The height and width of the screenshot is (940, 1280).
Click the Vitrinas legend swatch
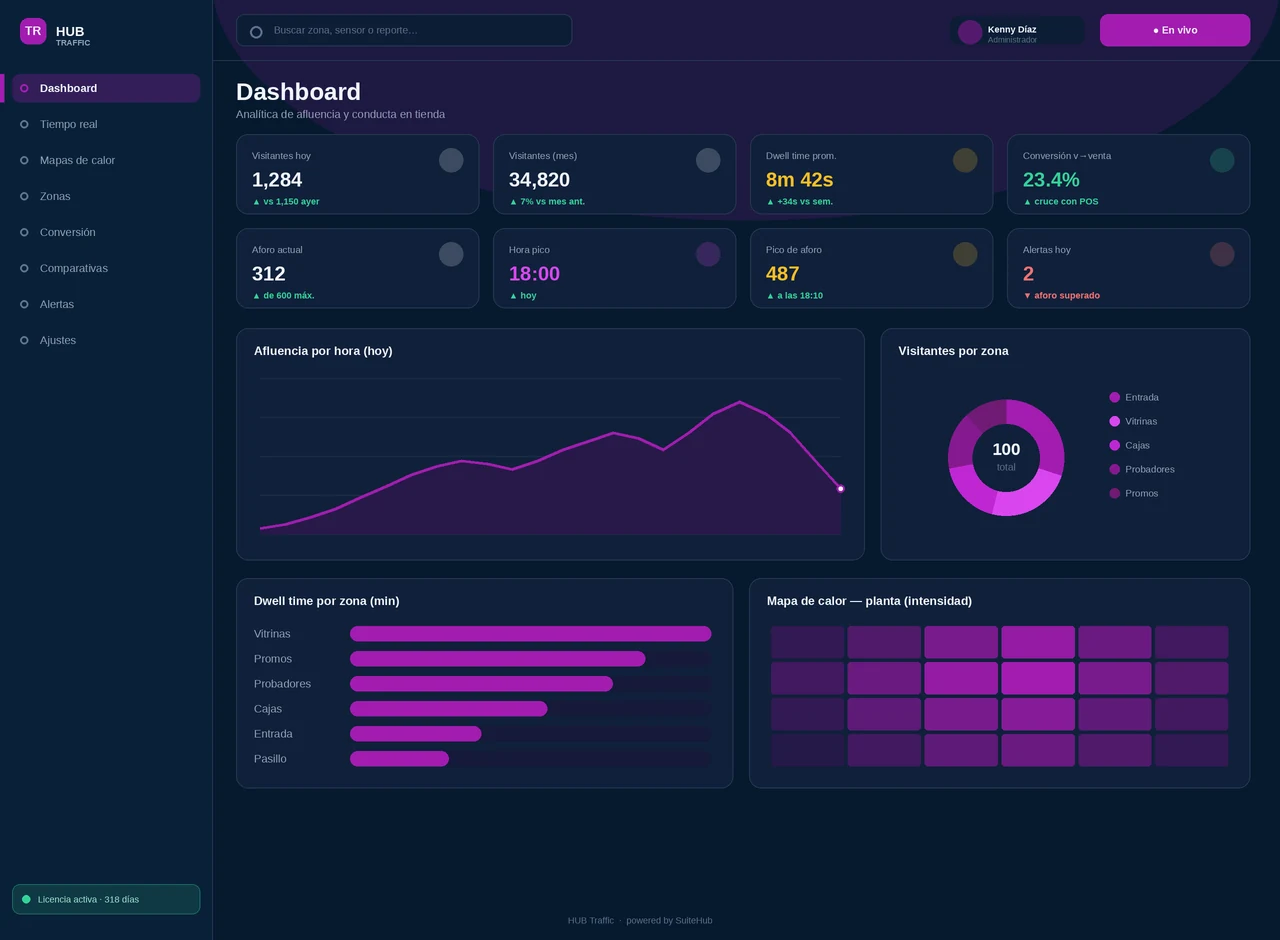point(1115,421)
